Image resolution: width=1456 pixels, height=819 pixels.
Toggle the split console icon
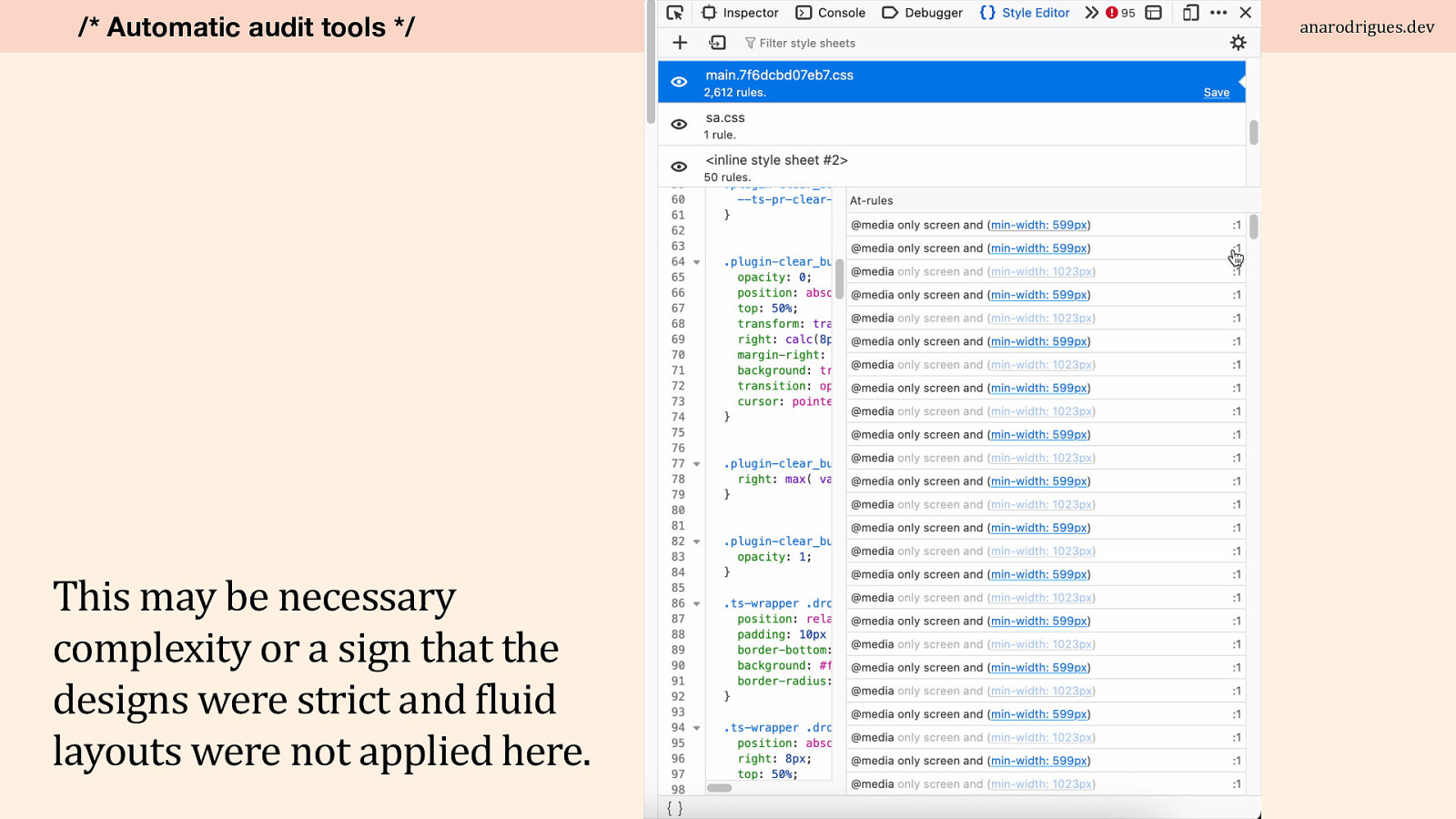1154,13
